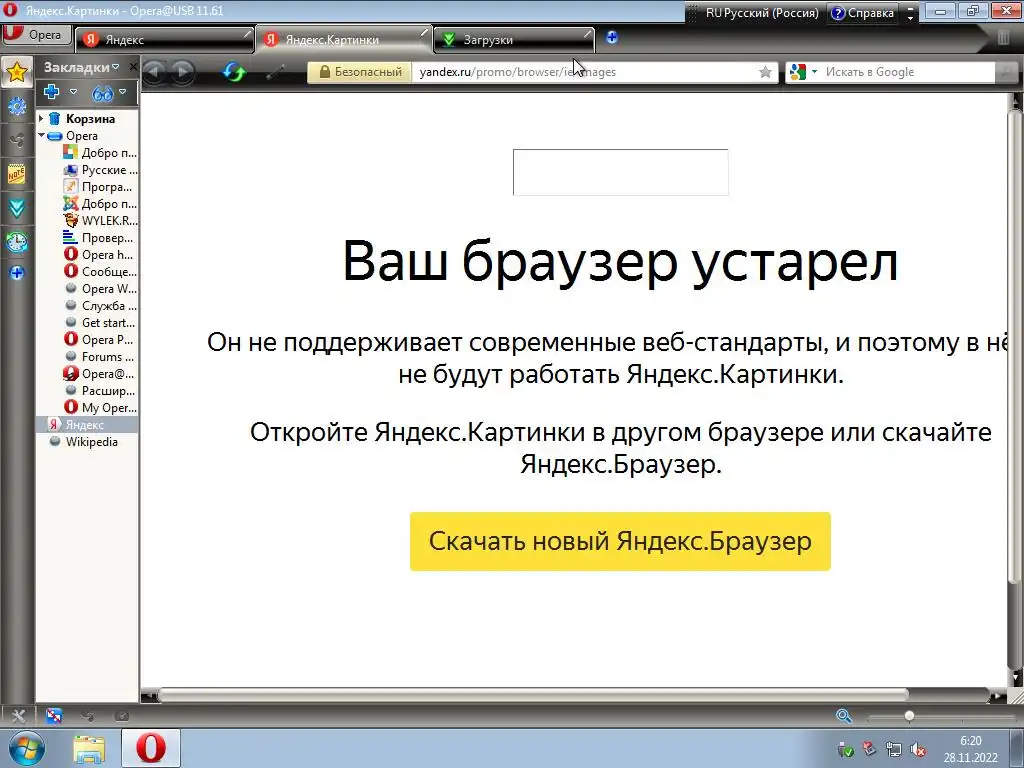Open the Downloads panel icon in sidebar
Image resolution: width=1024 pixels, height=768 pixels.
pos(16,208)
